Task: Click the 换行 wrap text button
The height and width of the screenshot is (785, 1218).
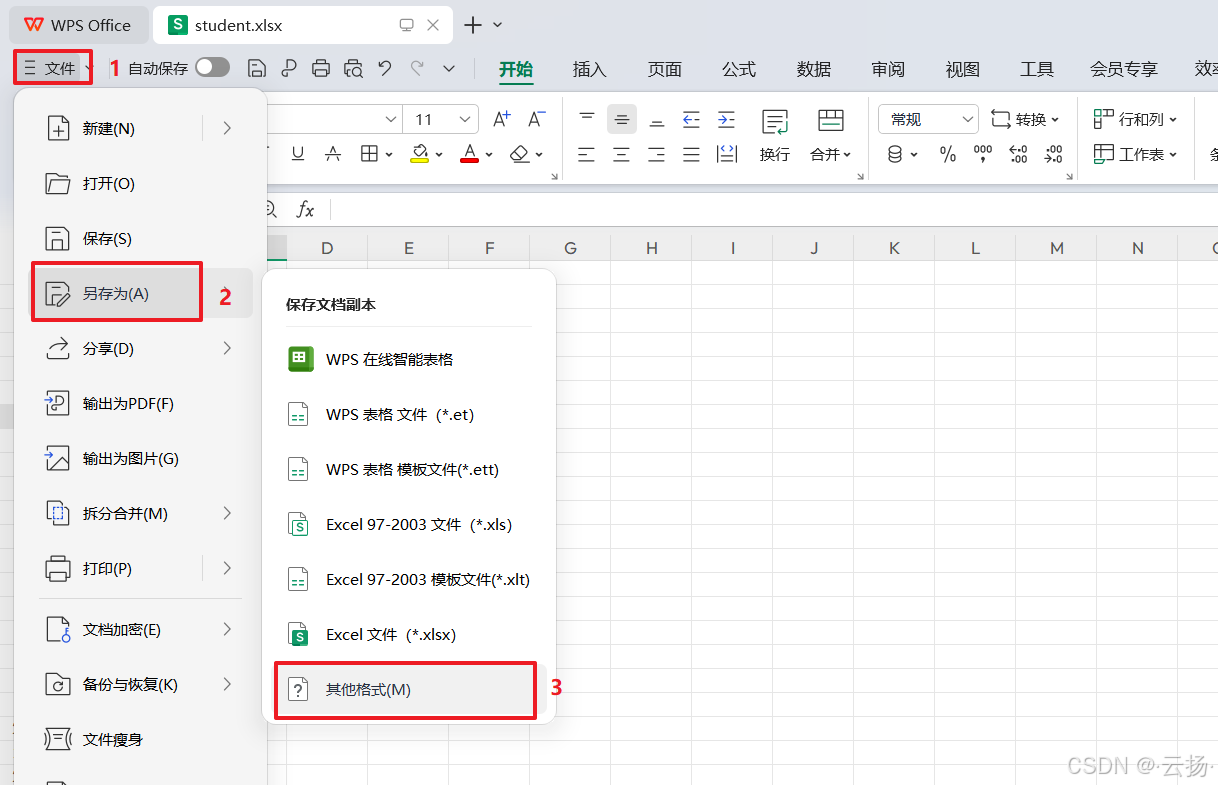Action: [775, 135]
